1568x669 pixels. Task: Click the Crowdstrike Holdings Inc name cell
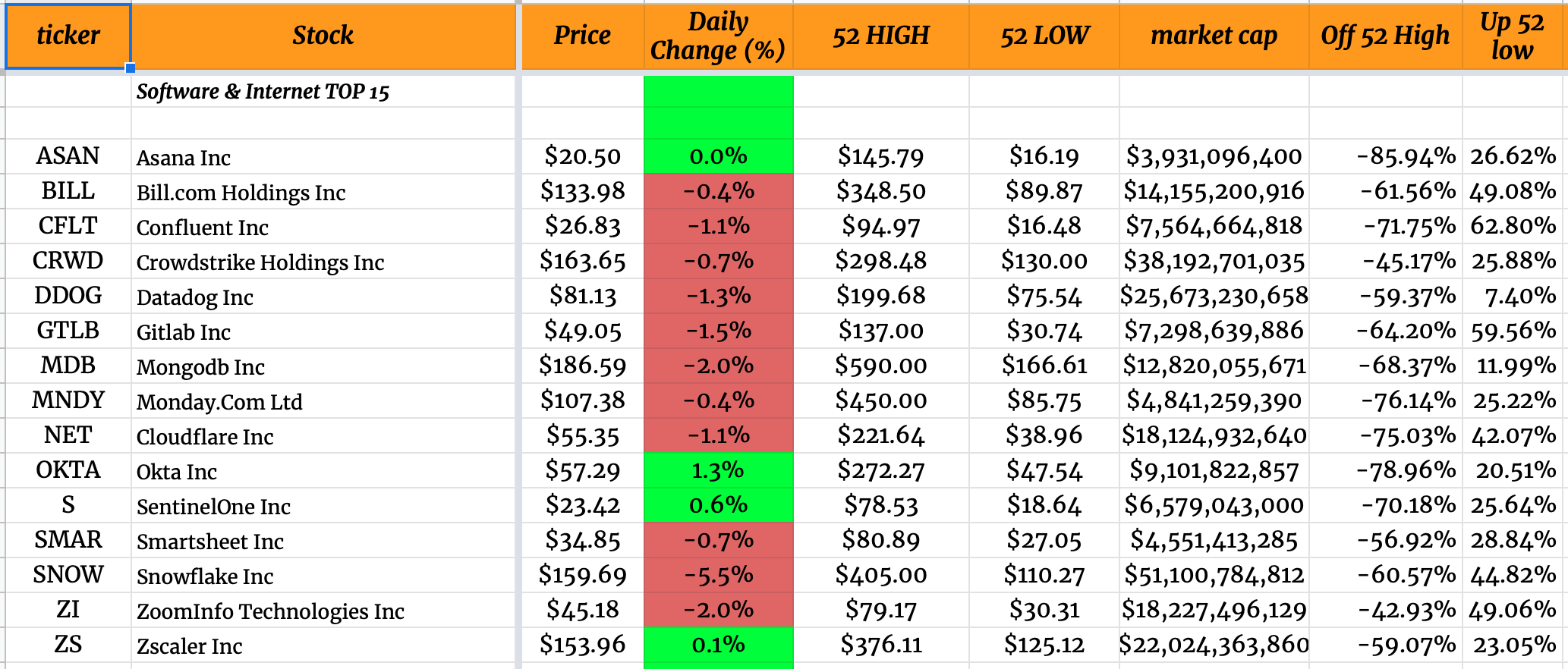click(260, 262)
